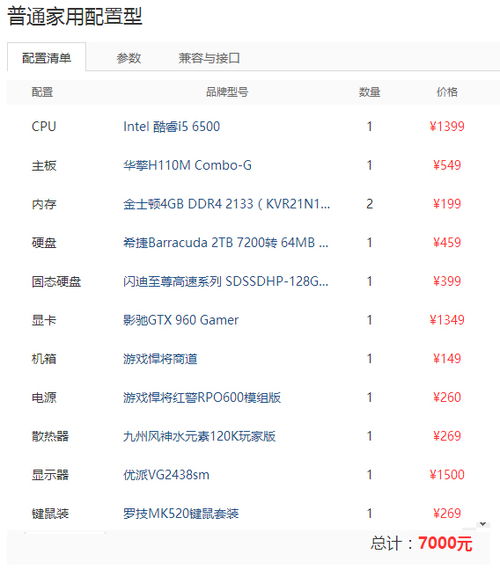Select the 电源 price ¥260
500x569 pixels.
tap(447, 397)
